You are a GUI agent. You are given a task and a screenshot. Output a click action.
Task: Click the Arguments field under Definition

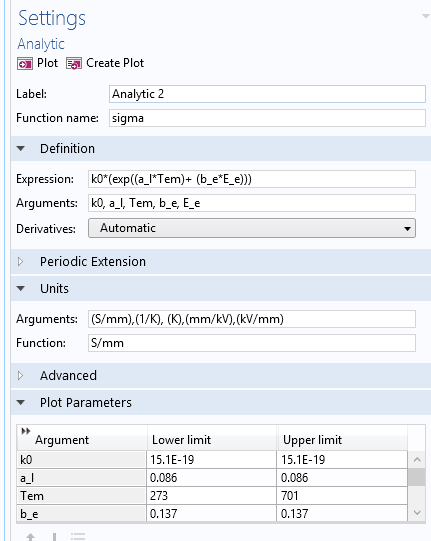point(252,203)
